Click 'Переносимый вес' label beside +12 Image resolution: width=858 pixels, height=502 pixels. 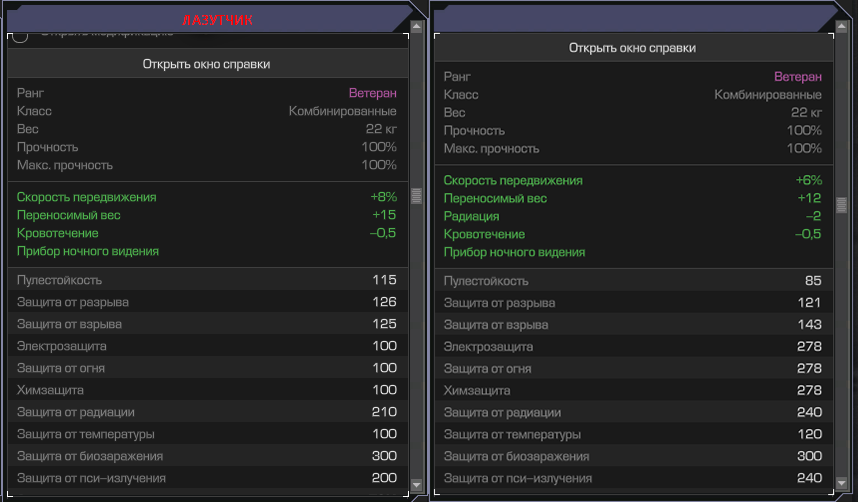point(495,199)
